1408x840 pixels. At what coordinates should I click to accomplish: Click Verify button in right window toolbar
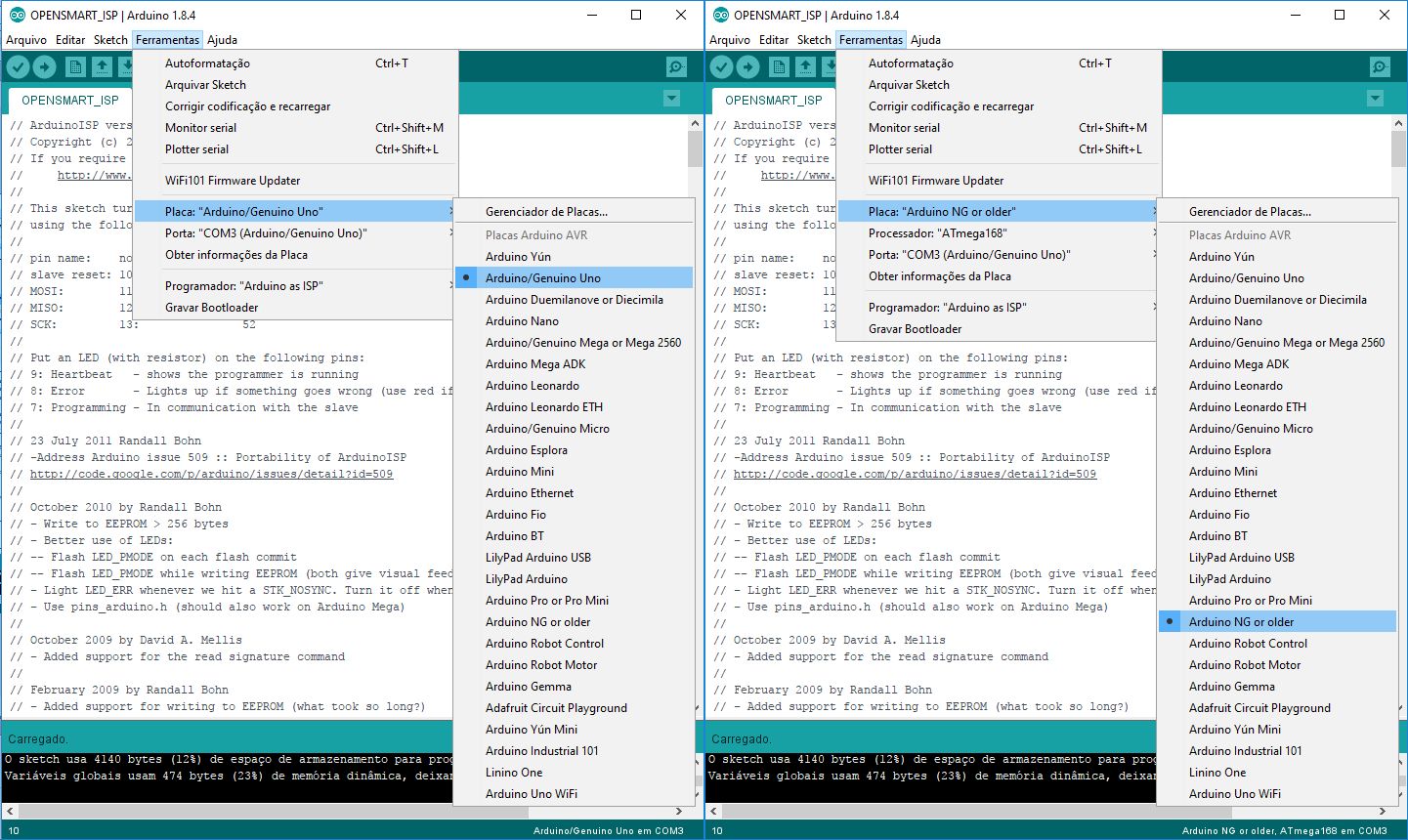point(721,66)
